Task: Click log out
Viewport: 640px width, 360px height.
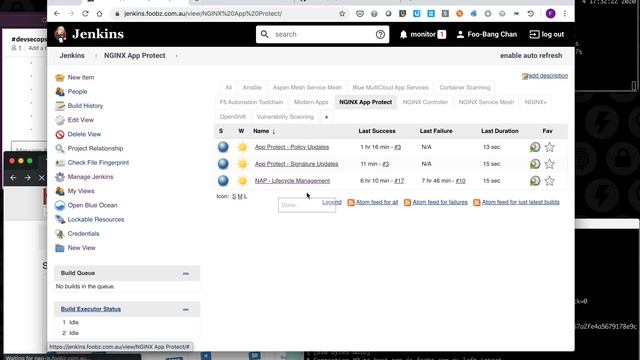Action: 547,34
